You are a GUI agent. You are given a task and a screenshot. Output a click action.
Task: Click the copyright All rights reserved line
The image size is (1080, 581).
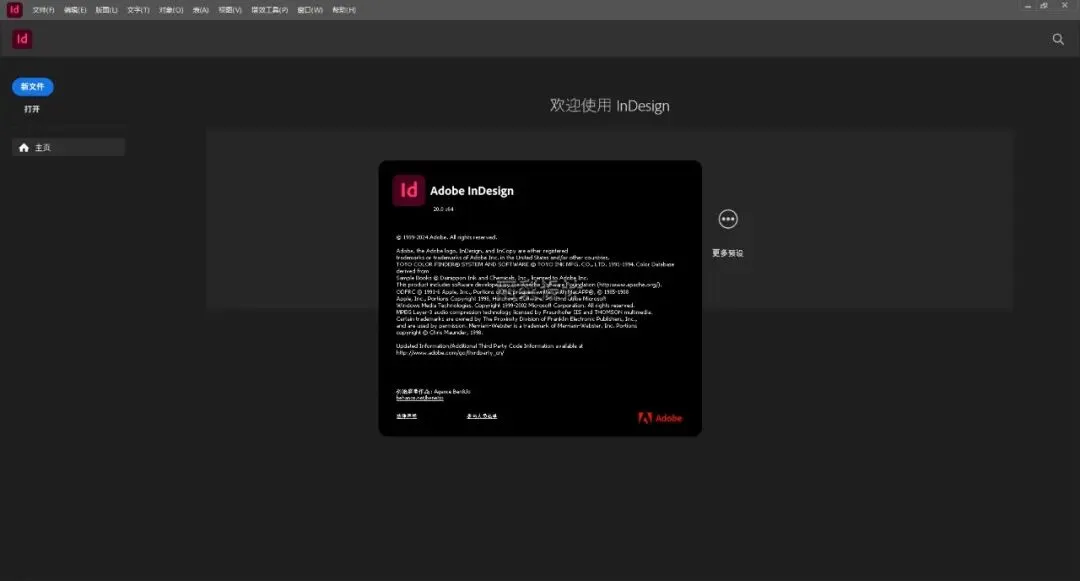(x=446, y=237)
